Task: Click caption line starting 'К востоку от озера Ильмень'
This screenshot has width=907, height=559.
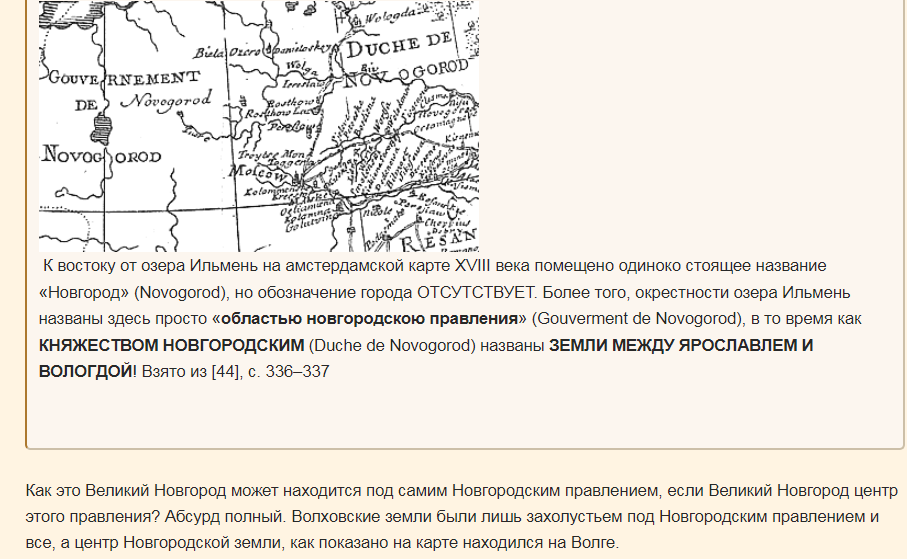Action: click(x=434, y=266)
